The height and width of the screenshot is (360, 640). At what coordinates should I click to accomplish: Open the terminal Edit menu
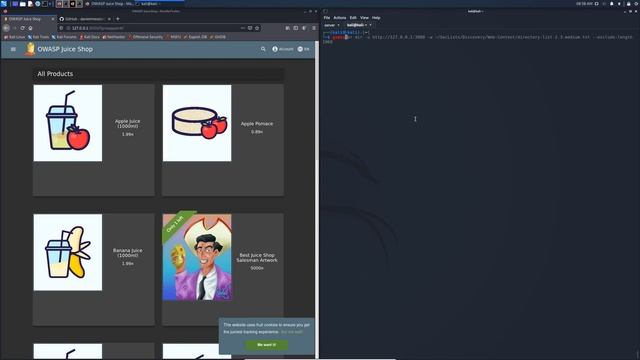point(353,18)
